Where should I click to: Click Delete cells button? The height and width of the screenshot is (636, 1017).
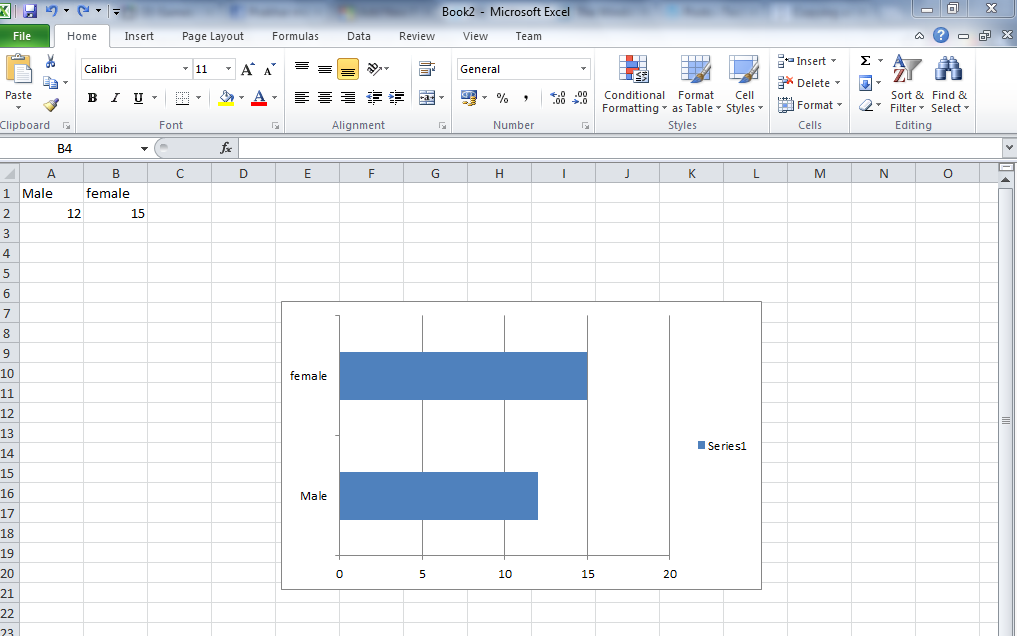(809, 83)
